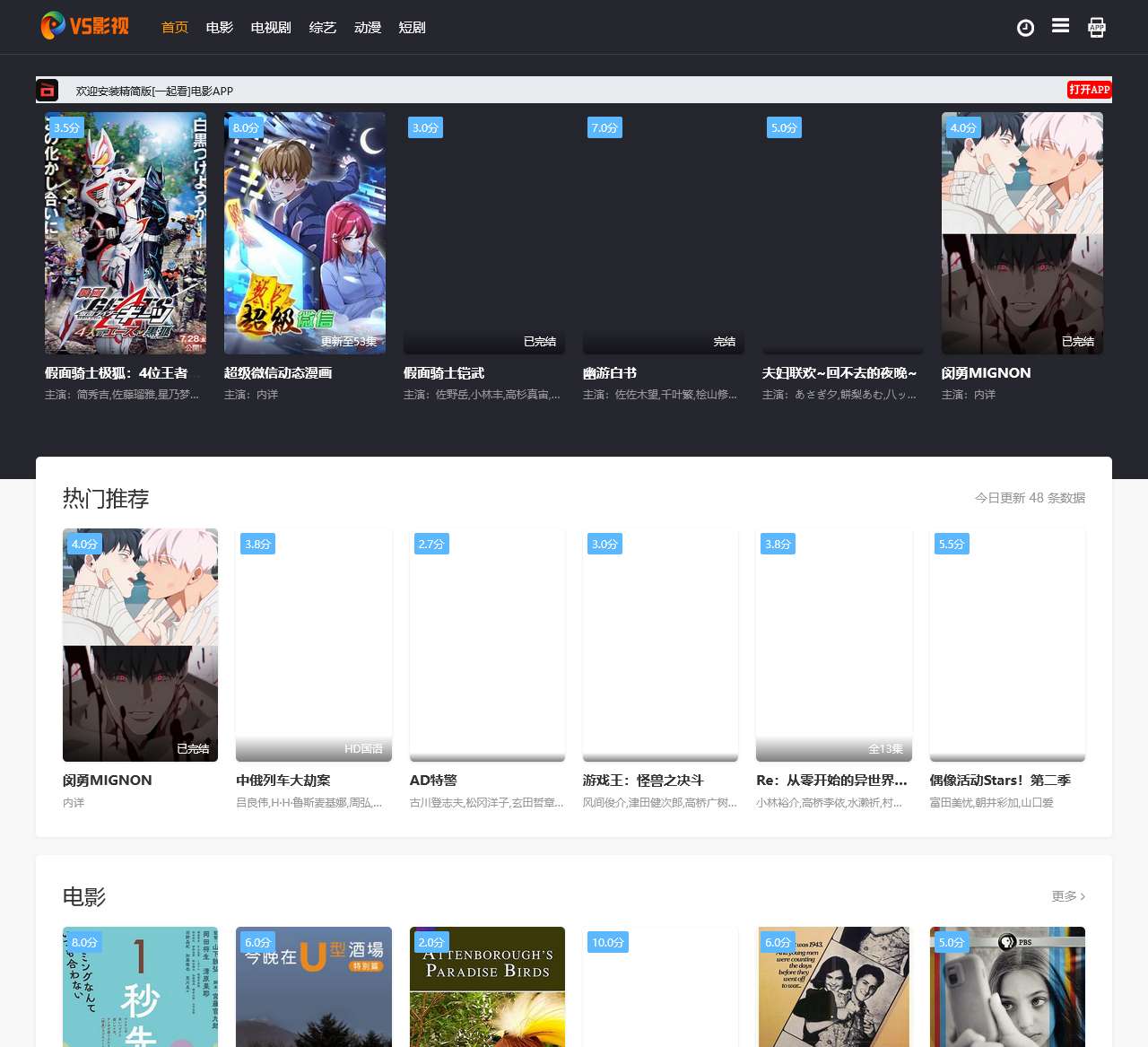Switch to the 电视剧 tab
The image size is (1148, 1047).
269,27
